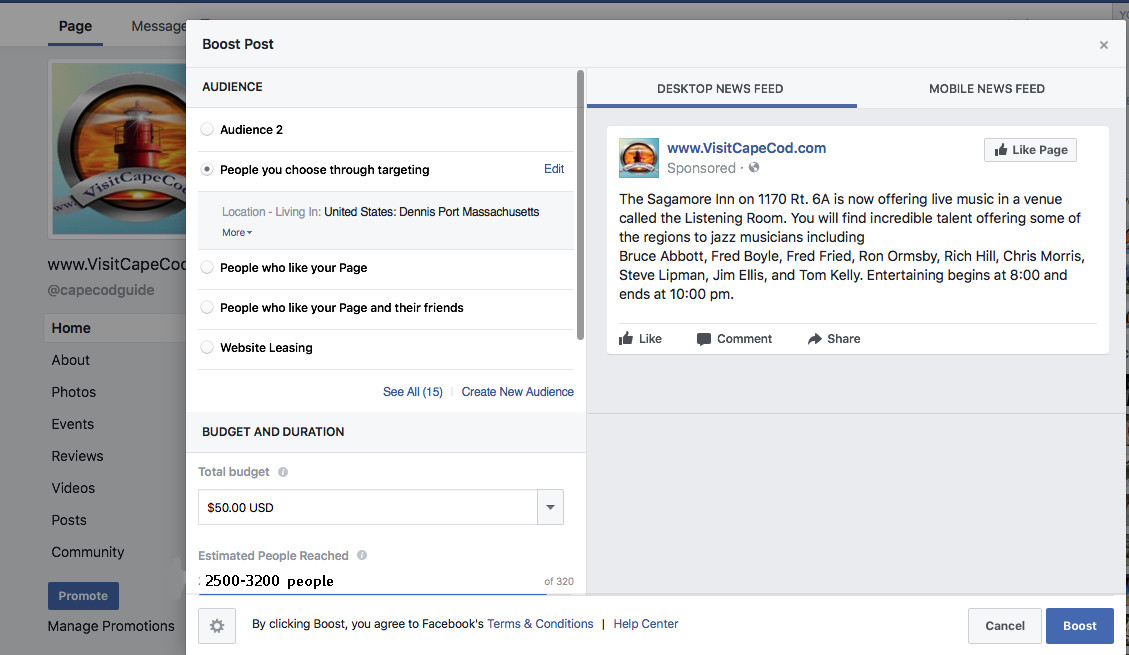The image size is (1129, 655).
Task: Click the Estimated People Reached info icon
Action: (362, 555)
